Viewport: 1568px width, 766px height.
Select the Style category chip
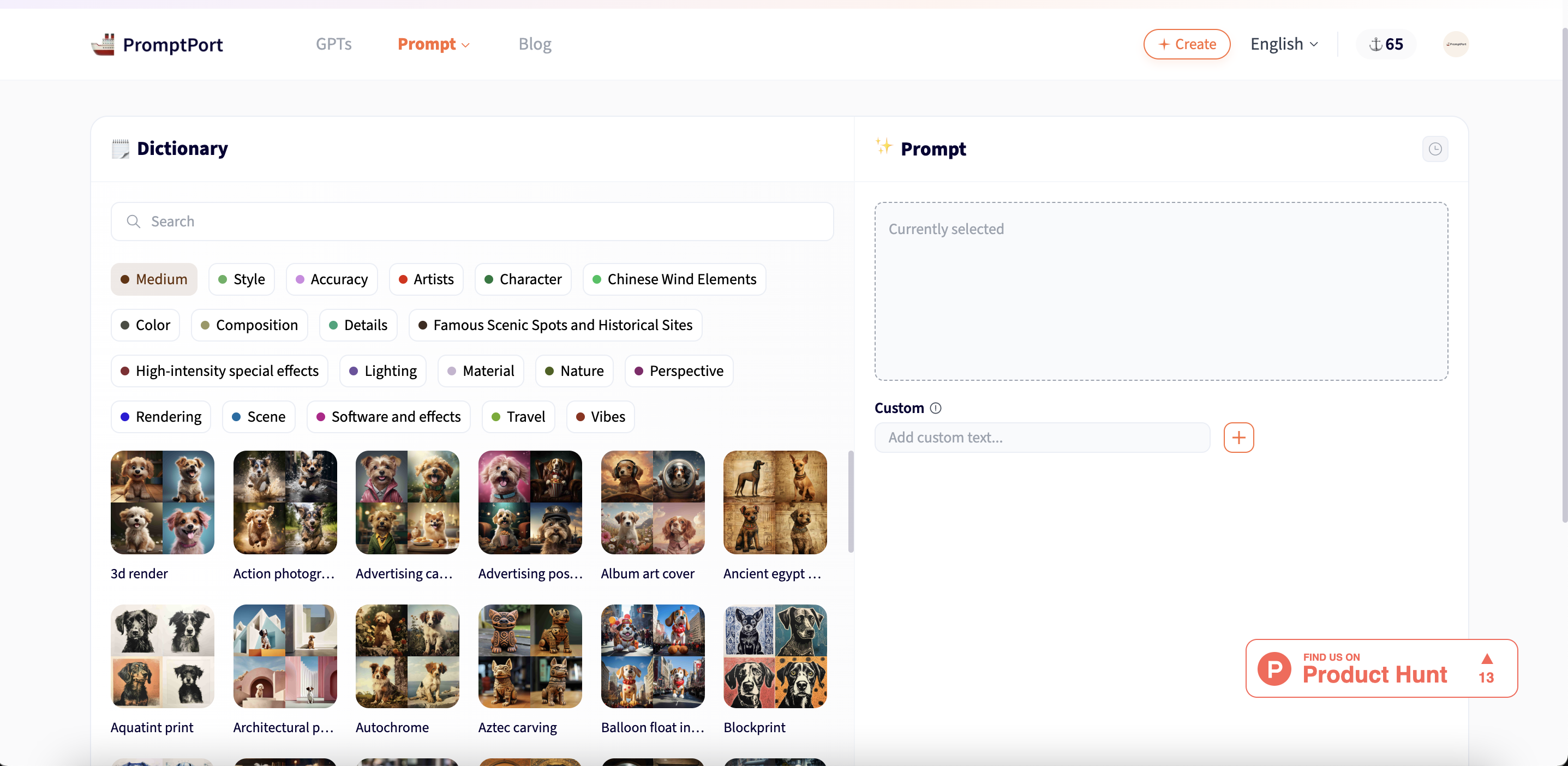coord(242,279)
